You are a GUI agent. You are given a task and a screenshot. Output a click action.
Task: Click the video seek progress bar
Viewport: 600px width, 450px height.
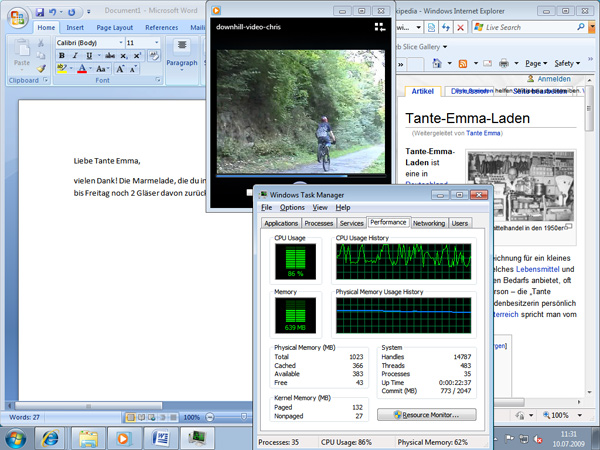301,176
